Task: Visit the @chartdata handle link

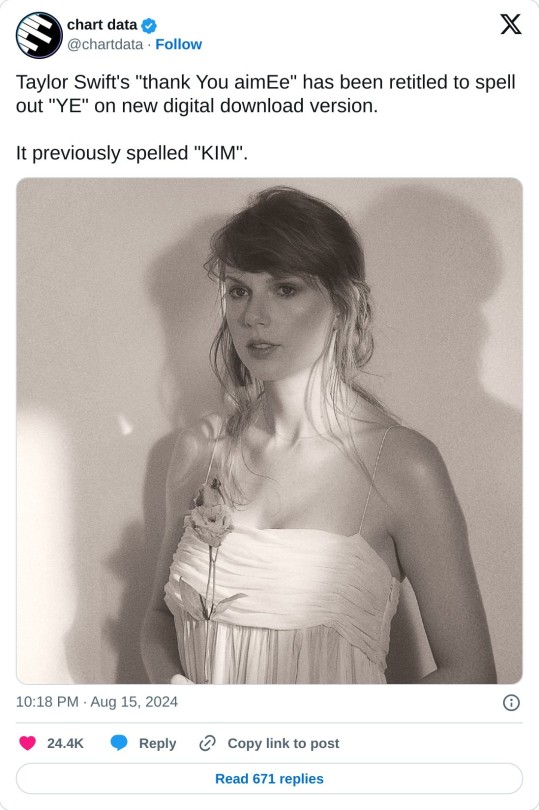Action: 105,44
